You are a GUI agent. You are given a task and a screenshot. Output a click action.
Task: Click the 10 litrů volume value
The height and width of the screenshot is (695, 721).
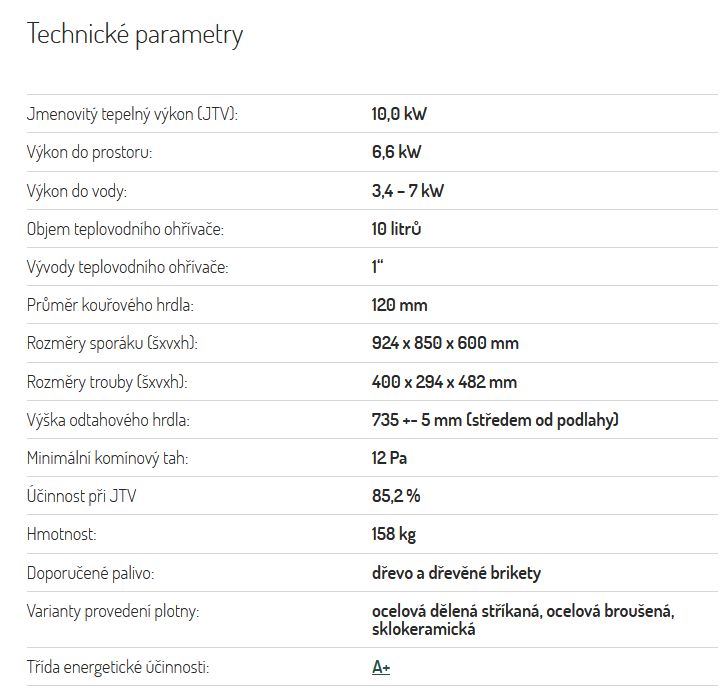point(396,229)
